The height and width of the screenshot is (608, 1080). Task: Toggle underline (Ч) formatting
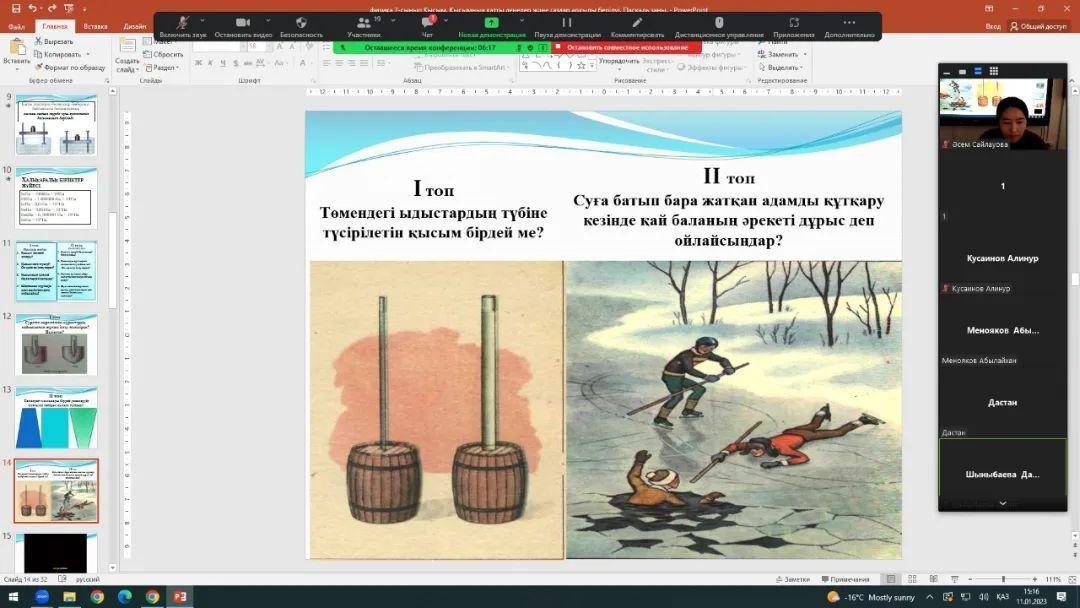[223, 63]
